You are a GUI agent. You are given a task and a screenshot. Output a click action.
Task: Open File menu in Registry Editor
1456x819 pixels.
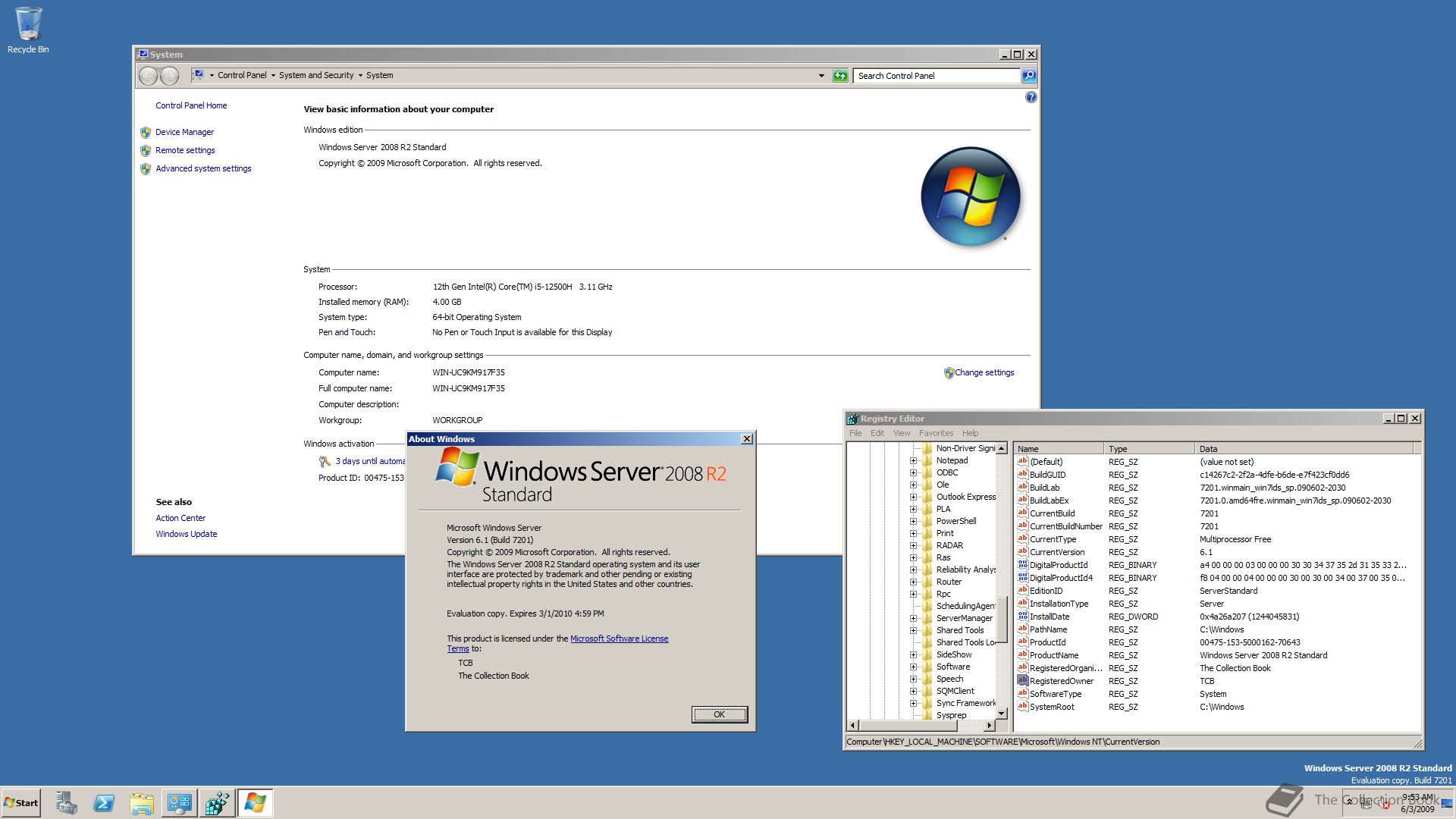coord(855,433)
